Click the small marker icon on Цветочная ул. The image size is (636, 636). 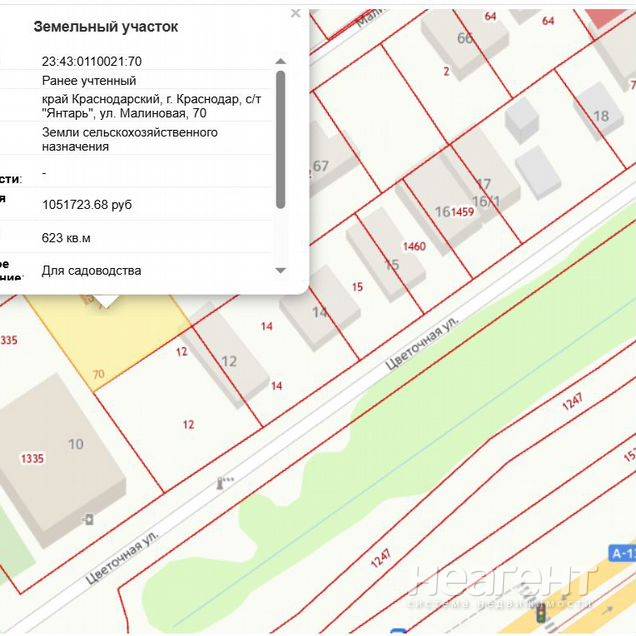(x=222, y=483)
